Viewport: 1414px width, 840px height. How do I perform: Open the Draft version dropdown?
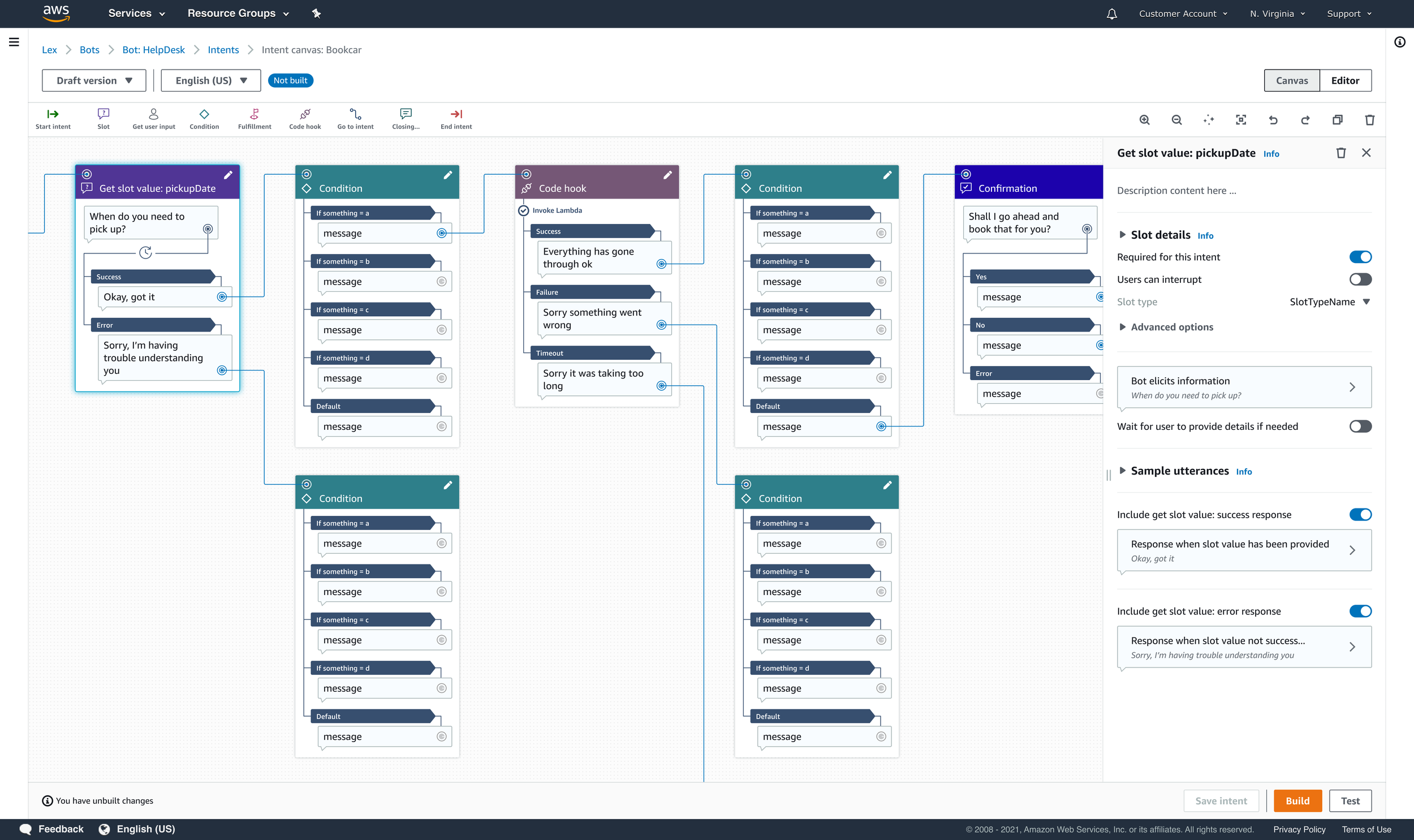[x=94, y=80]
